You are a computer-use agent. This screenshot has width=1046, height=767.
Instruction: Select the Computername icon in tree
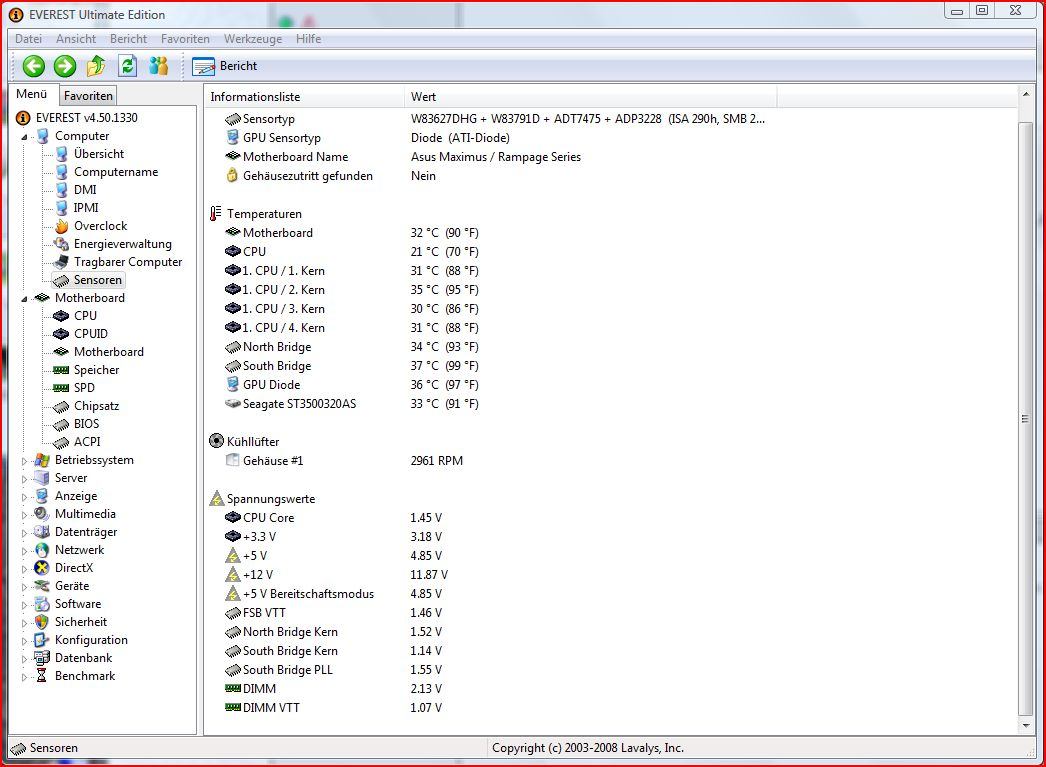pyautogui.click(x=61, y=172)
